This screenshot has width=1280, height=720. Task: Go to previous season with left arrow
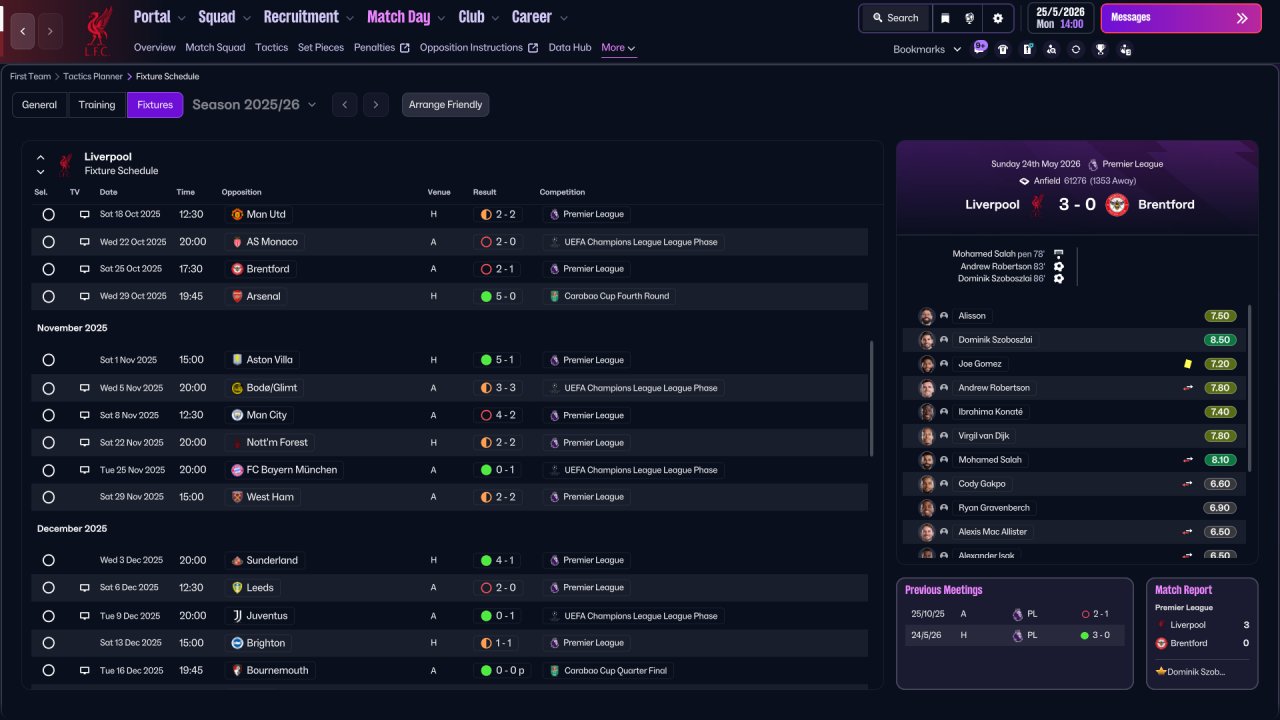point(344,105)
